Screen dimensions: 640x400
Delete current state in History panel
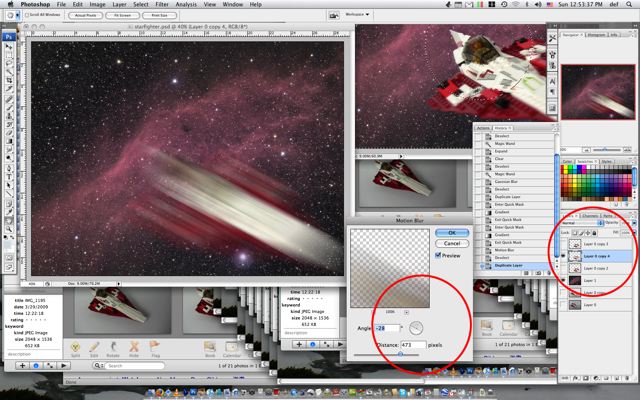(549, 273)
